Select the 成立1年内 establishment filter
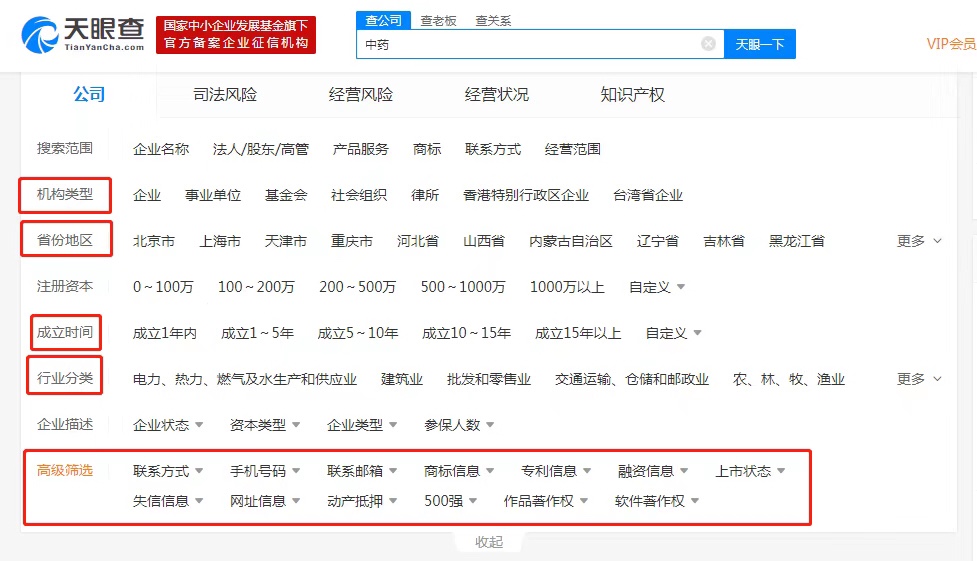This screenshot has width=977, height=561. coord(165,333)
